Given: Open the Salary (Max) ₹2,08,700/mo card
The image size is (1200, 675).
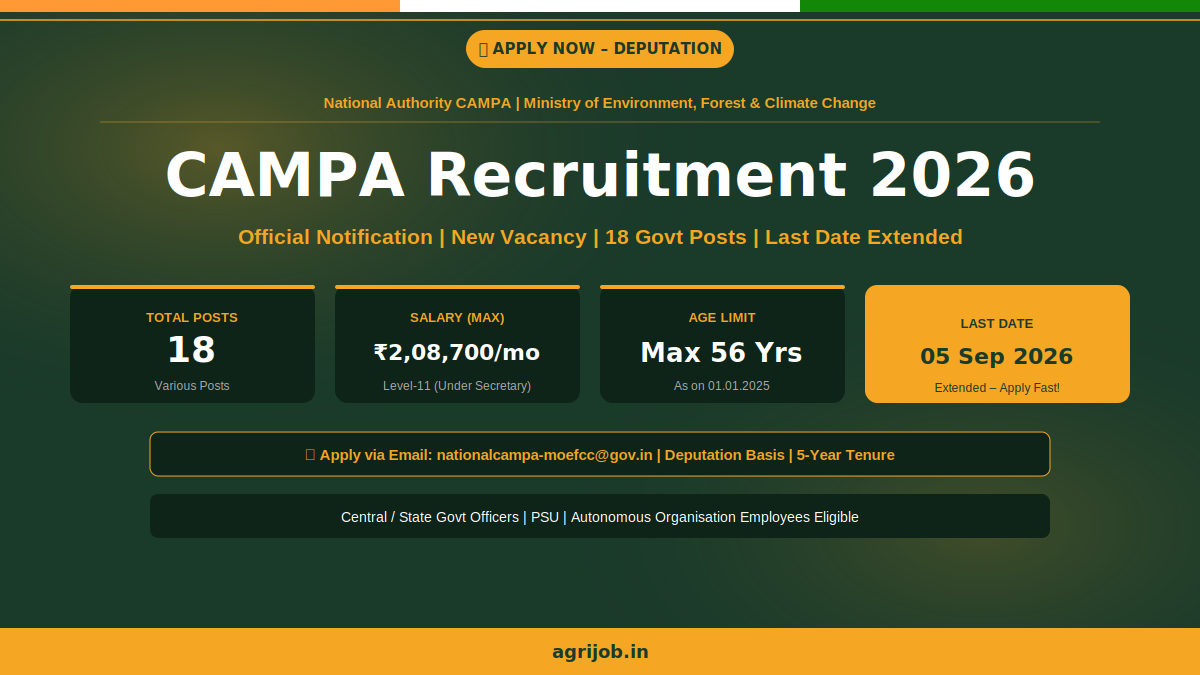Looking at the screenshot, I should pyautogui.click(x=457, y=344).
